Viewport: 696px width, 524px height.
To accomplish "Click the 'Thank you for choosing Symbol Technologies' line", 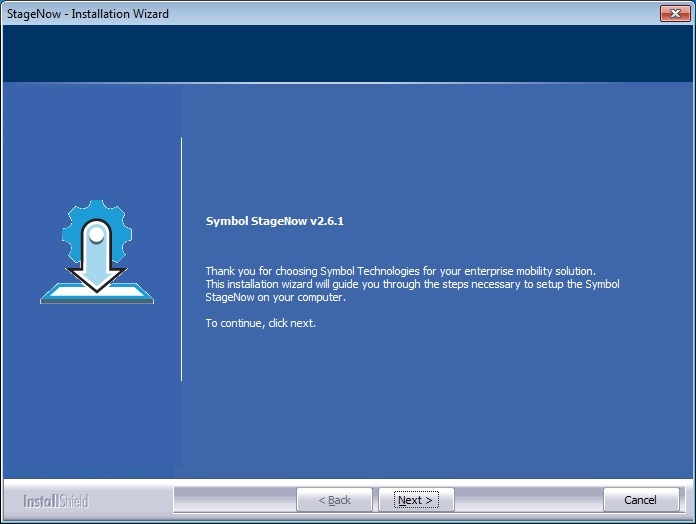I will click(400, 271).
